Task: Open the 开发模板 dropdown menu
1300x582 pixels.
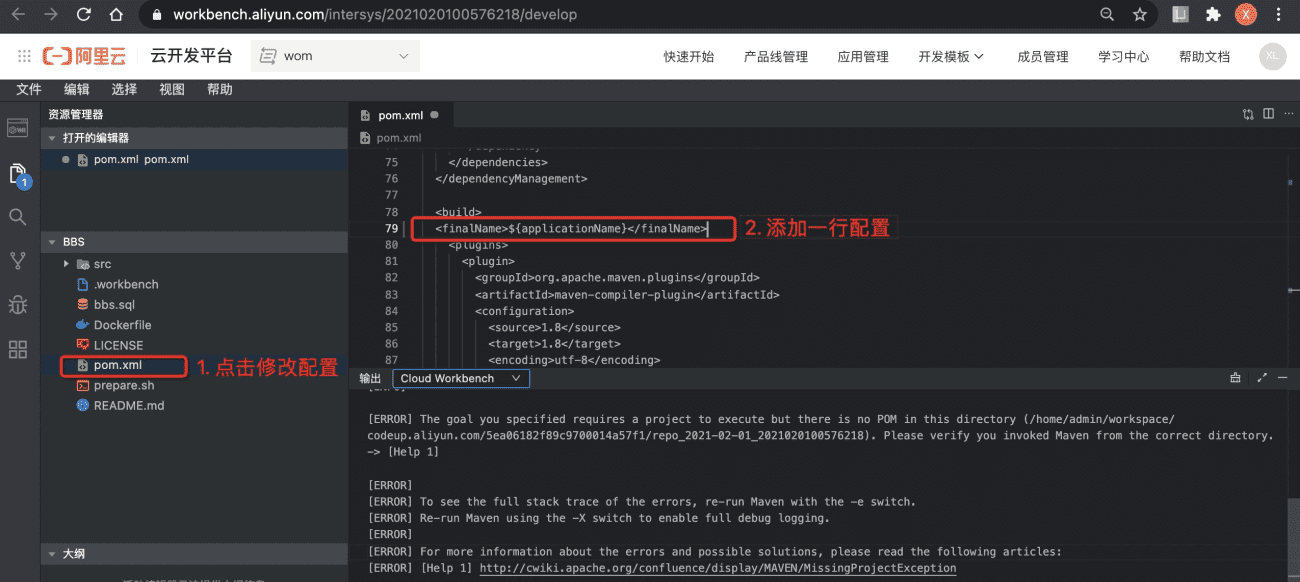Action: [951, 56]
